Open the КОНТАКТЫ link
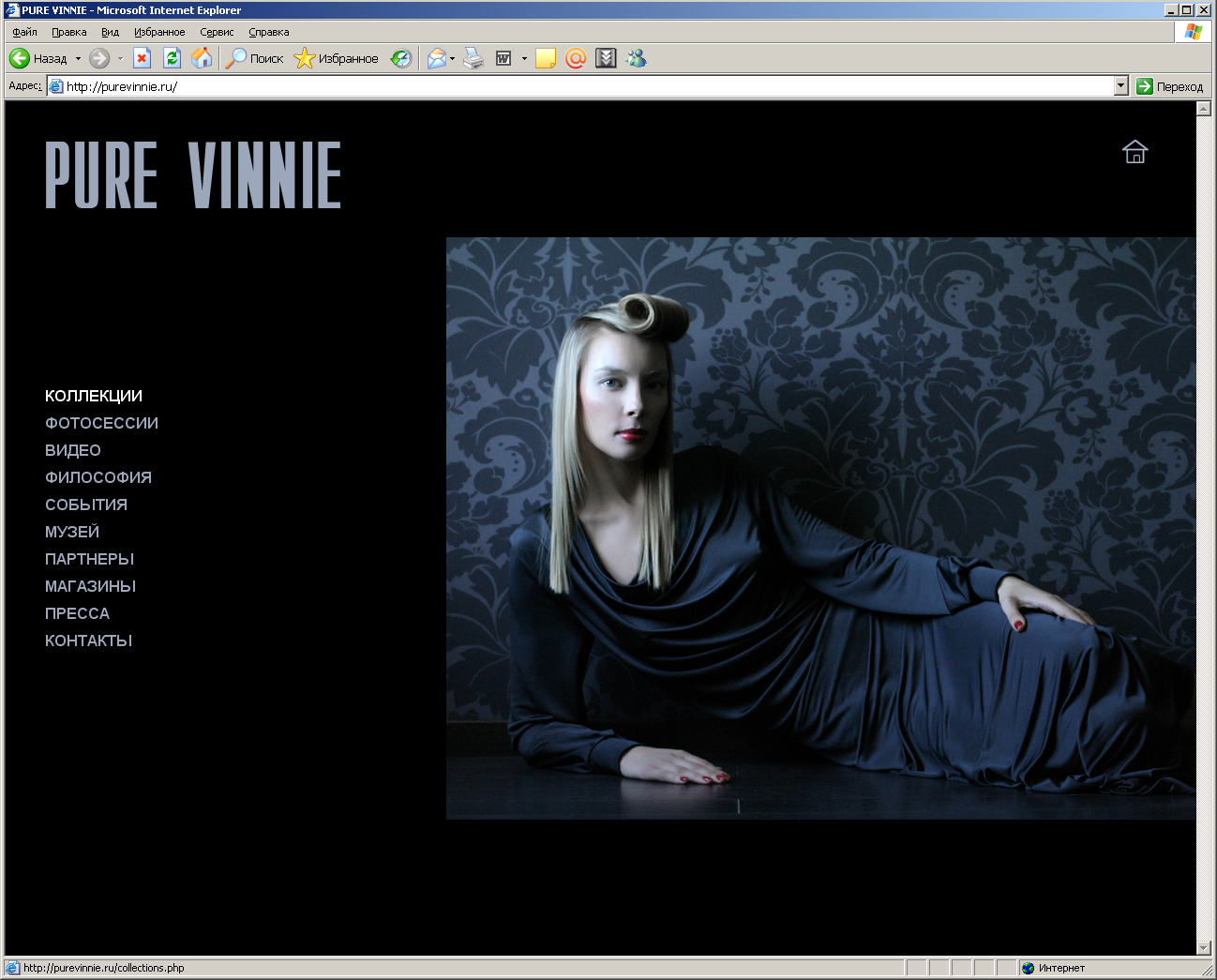 coord(88,641)
